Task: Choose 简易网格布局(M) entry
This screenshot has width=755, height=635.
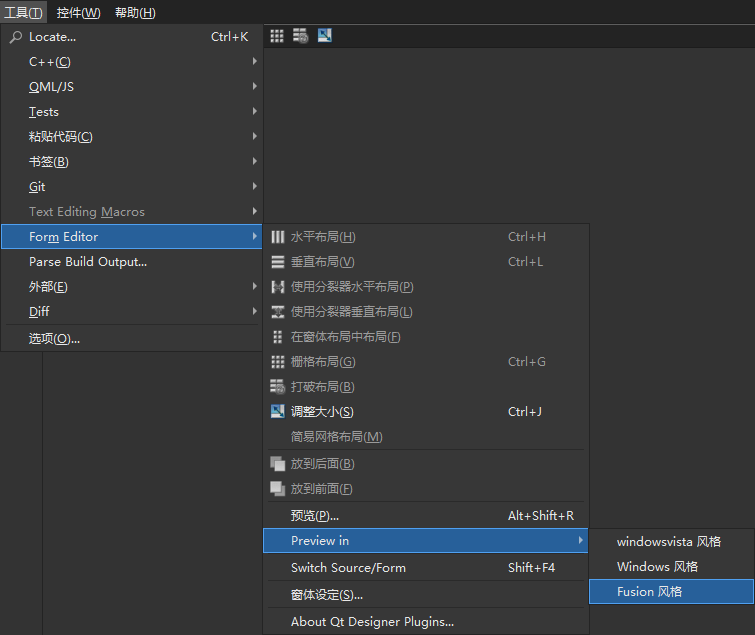Action: click(426, 437)
